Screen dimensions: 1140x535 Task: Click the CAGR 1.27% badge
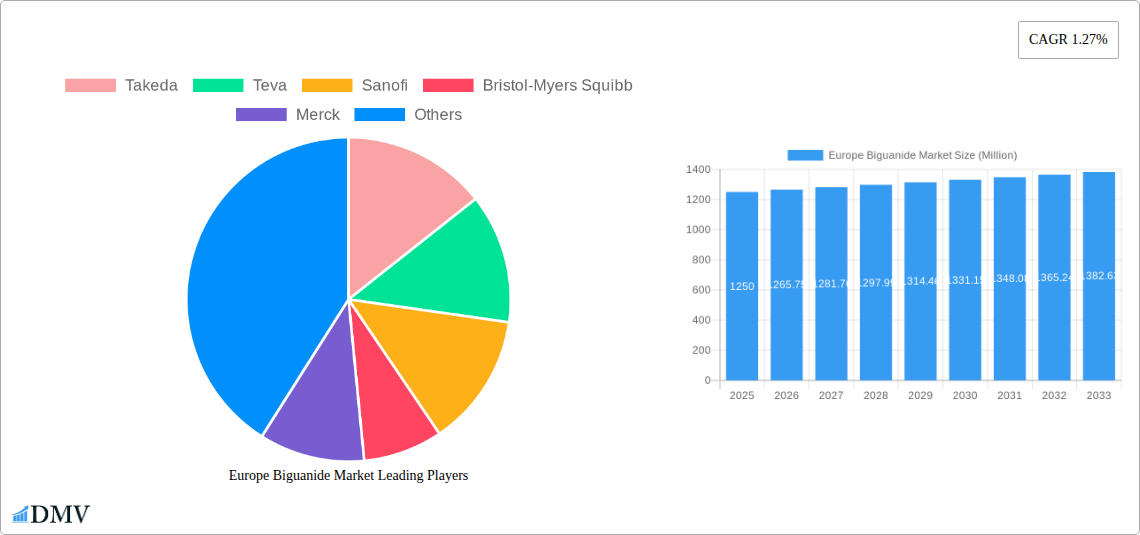(1068, 40)
